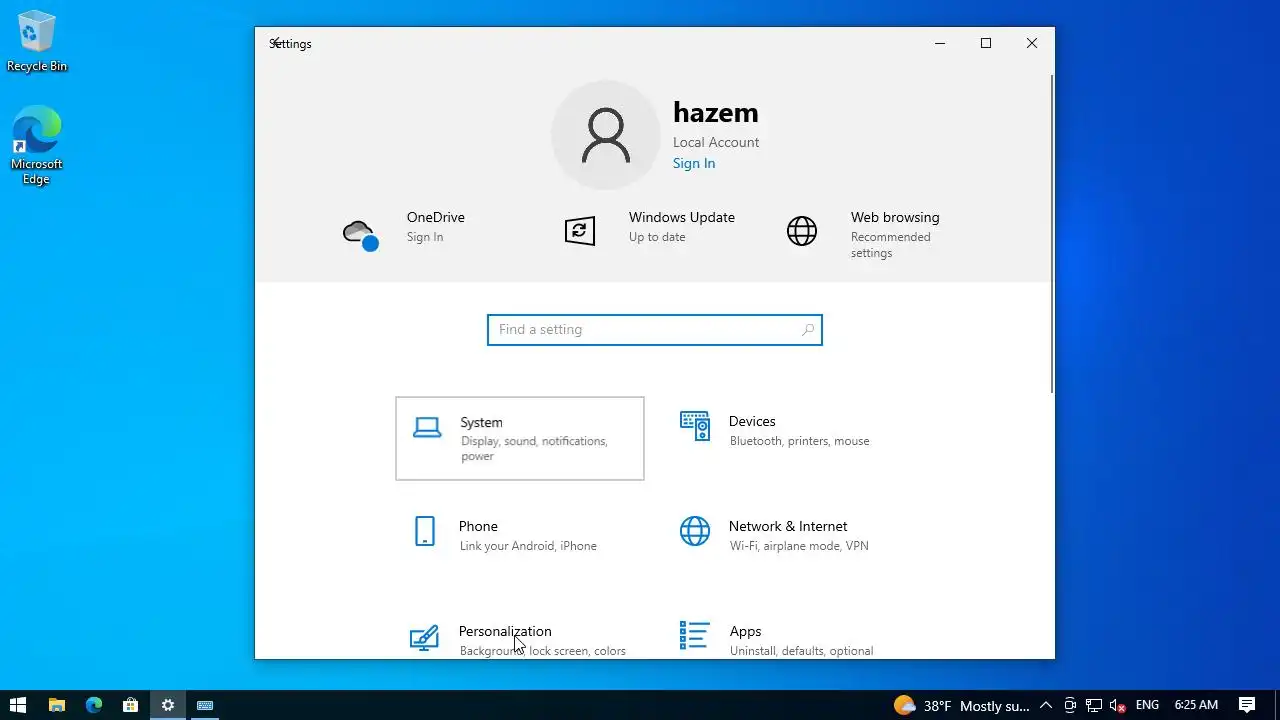Click the Local Account label
Viewport: 1280px width, 720px height.
coord(716,142)
